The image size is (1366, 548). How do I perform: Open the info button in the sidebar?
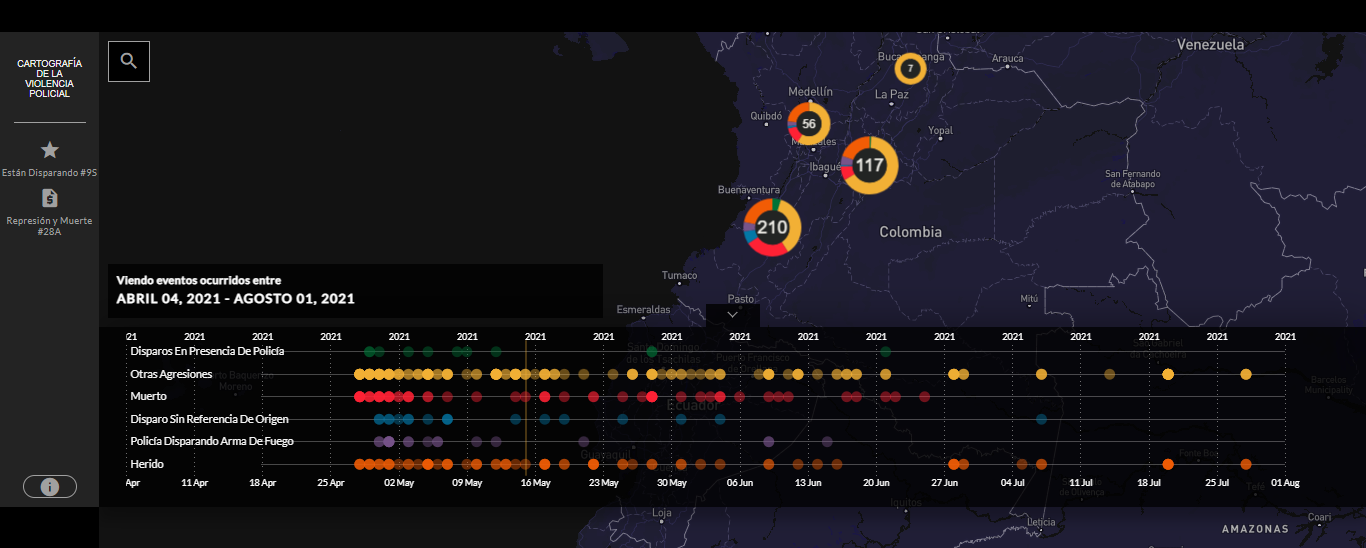click(x=50, y=487)
